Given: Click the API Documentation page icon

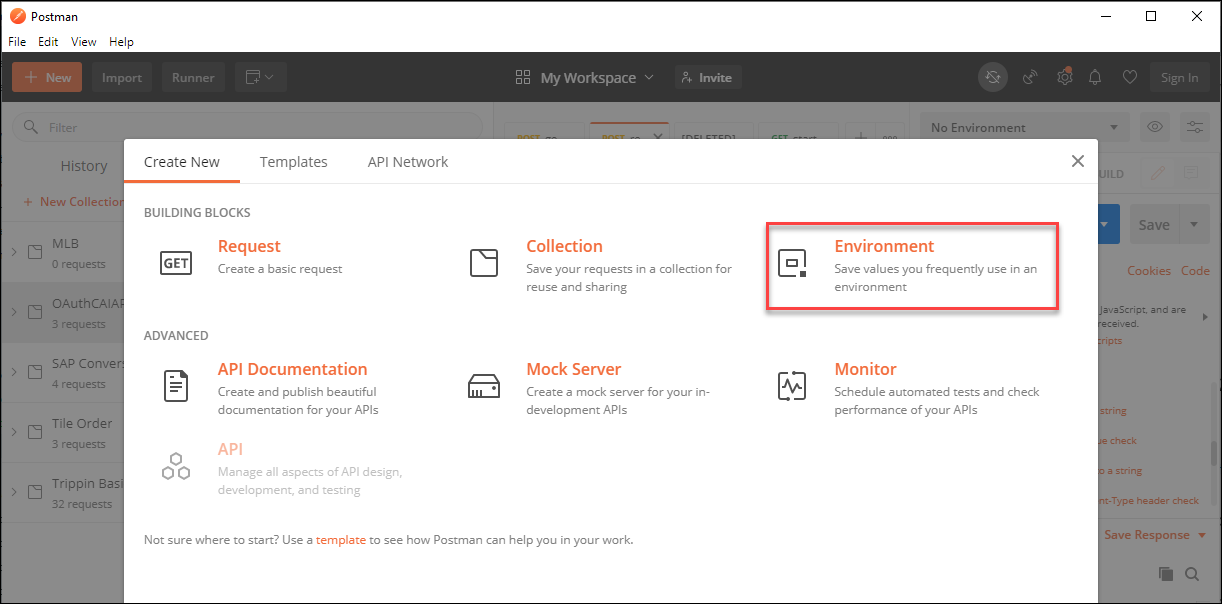Looking at the screenshot, I should click(176, 385).
